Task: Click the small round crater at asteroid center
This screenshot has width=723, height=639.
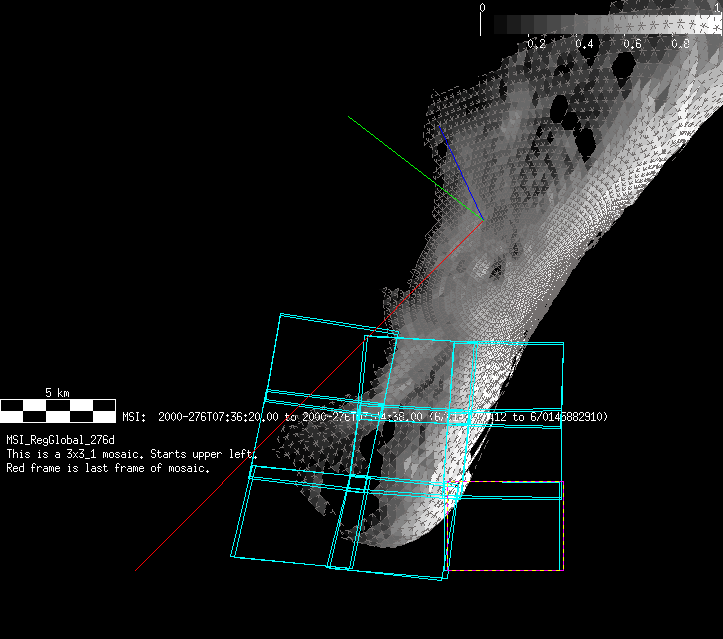Action: coord(483,269)
